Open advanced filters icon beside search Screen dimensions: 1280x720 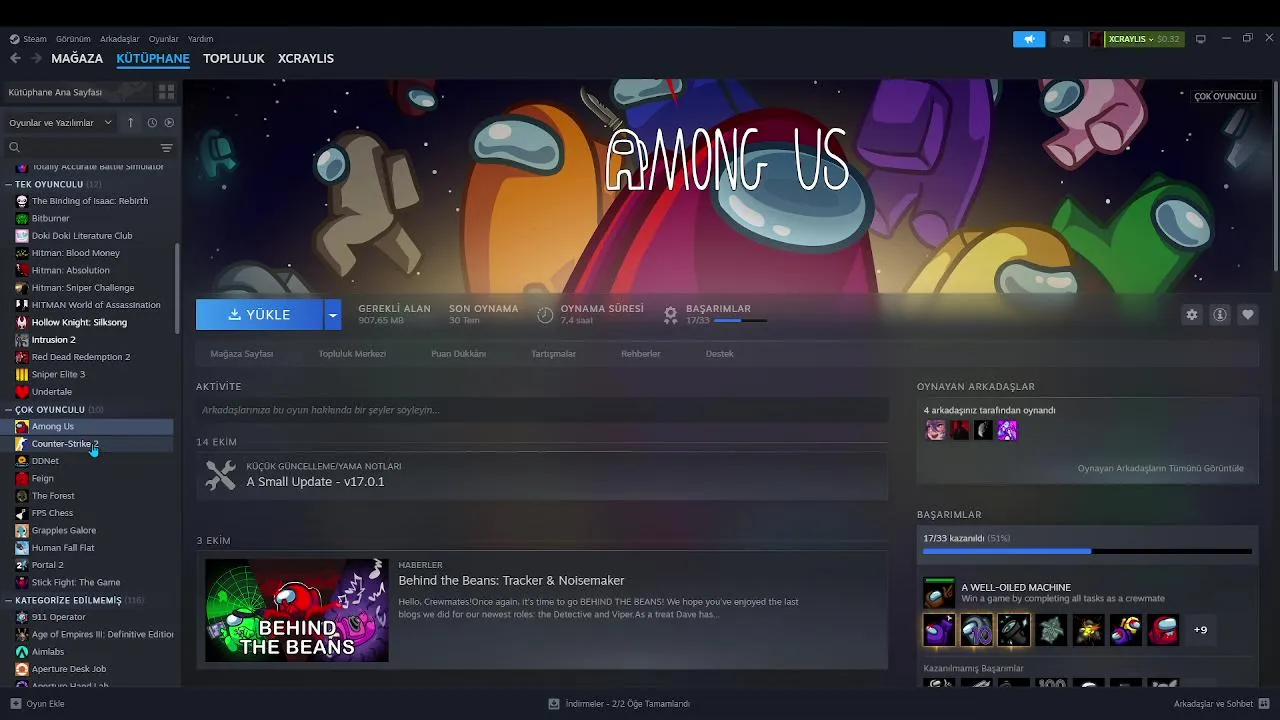166,148
